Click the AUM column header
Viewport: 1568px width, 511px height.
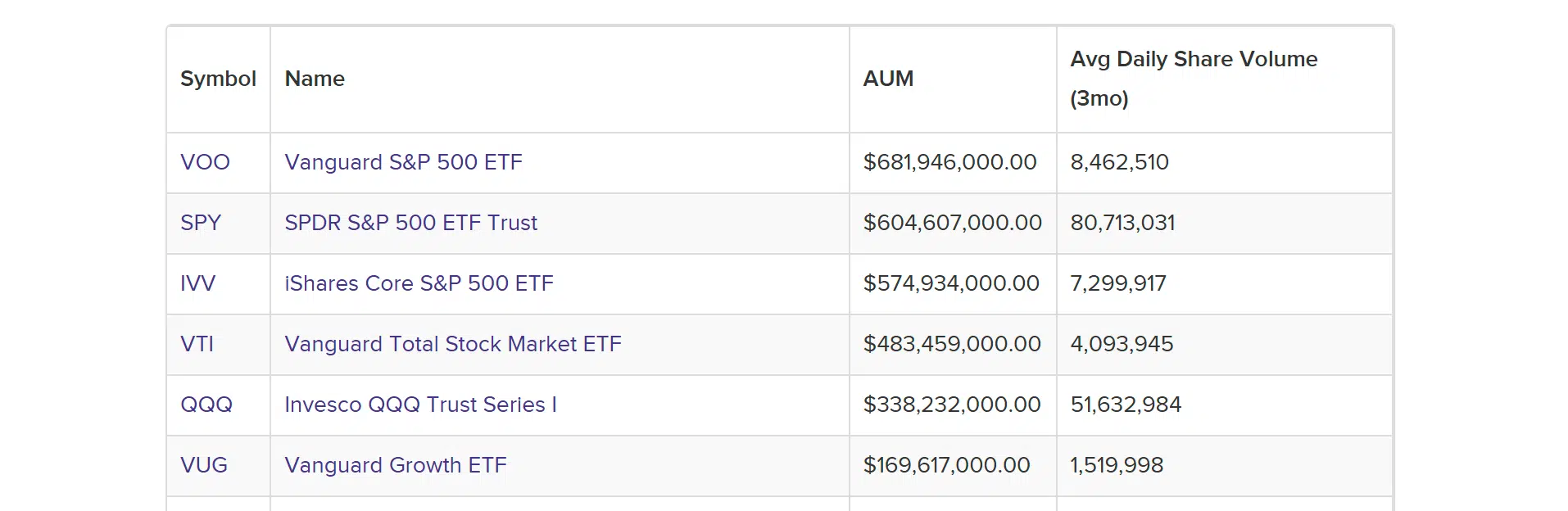click(888, 79)
